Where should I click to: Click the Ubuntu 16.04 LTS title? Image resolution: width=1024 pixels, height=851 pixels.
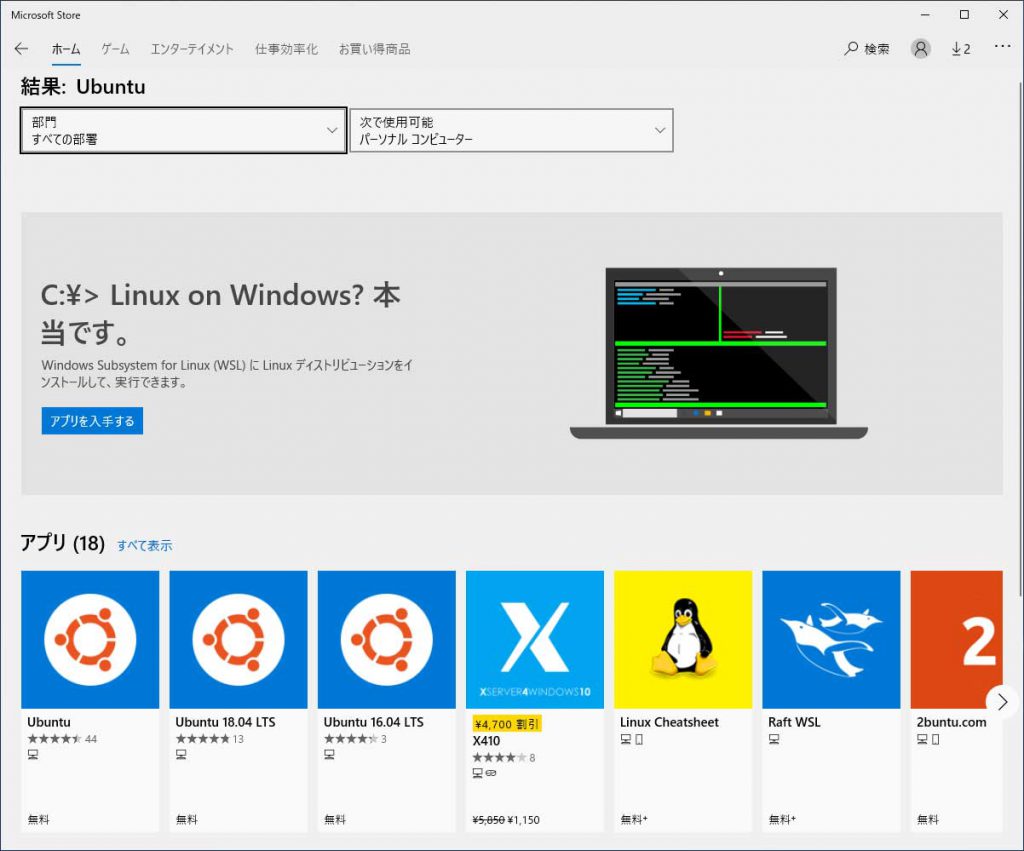pos(374,722)
